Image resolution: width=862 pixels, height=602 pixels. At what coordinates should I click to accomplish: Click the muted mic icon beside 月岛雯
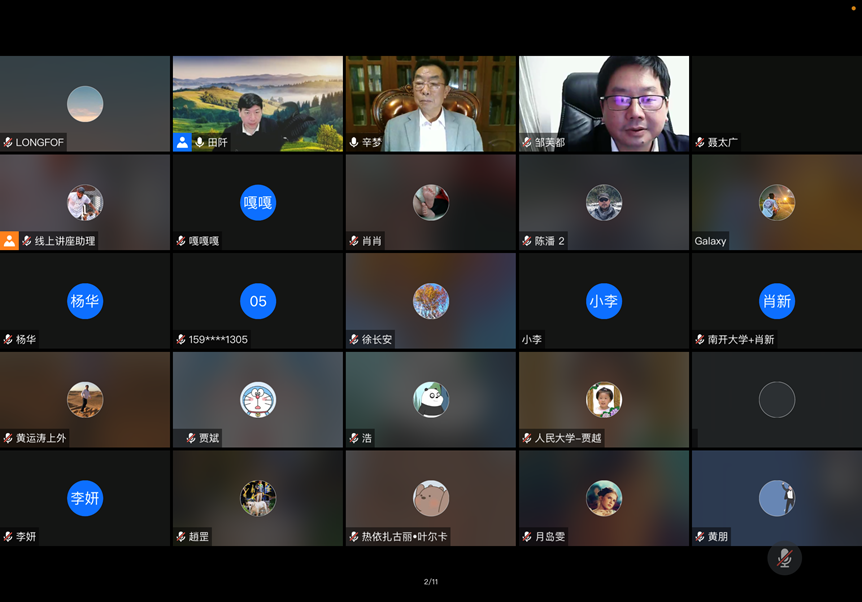pos(527,537)
